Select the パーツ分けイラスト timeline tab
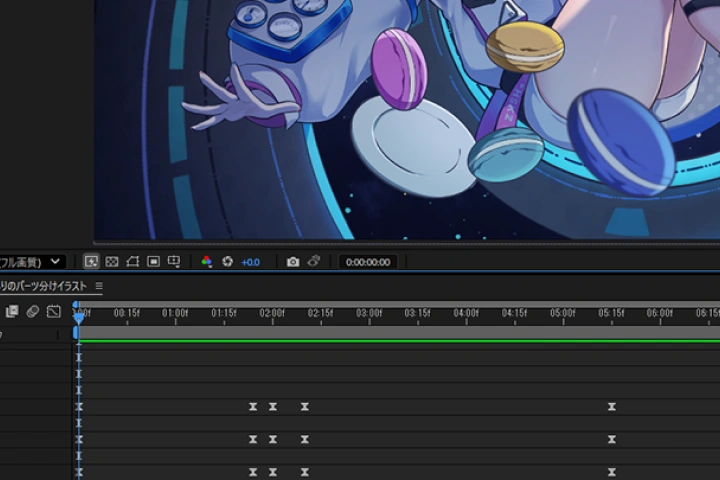 point(44,286)
